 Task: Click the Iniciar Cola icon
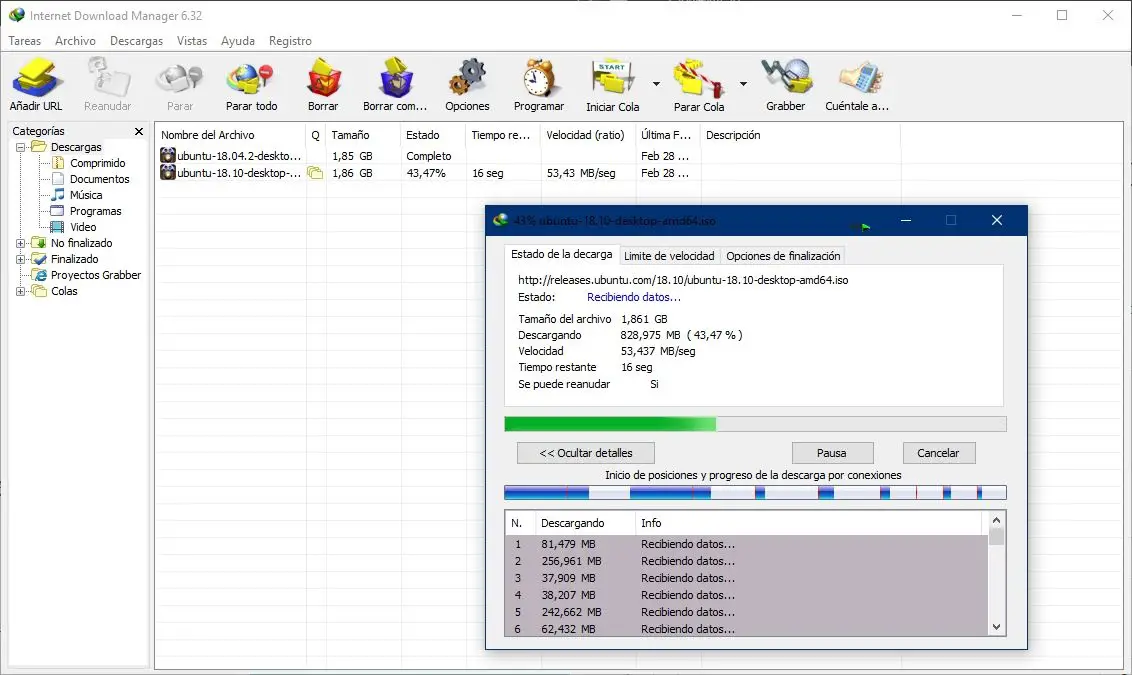[612, 84]
